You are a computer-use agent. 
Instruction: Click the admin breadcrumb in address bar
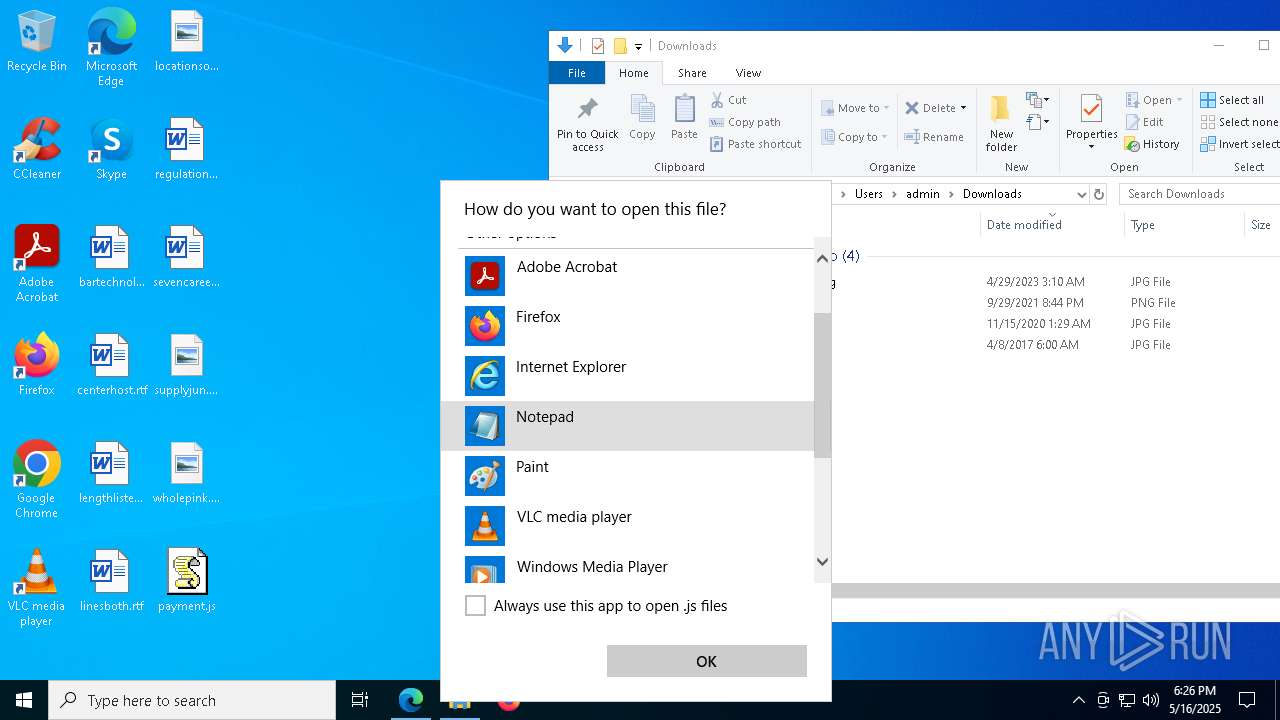tap(922, 194)
